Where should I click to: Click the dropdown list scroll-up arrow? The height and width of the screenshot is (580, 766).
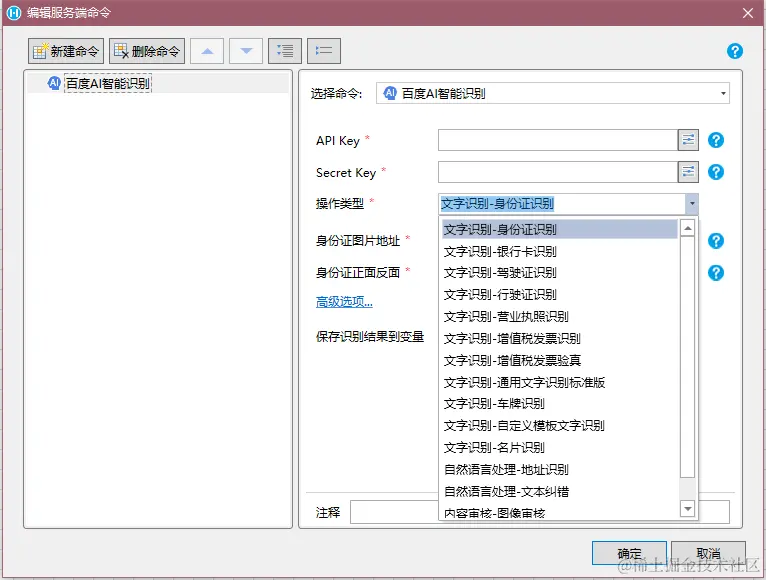(x=687, y=228)
